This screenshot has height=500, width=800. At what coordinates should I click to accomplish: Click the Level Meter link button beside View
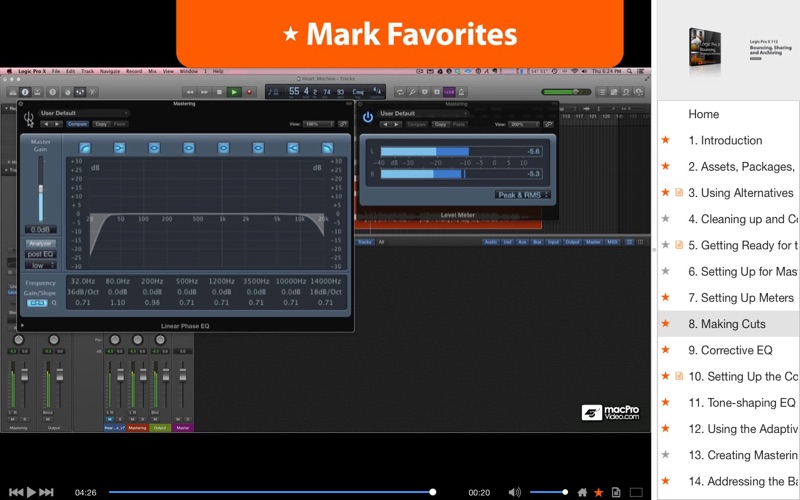[548, 124]
